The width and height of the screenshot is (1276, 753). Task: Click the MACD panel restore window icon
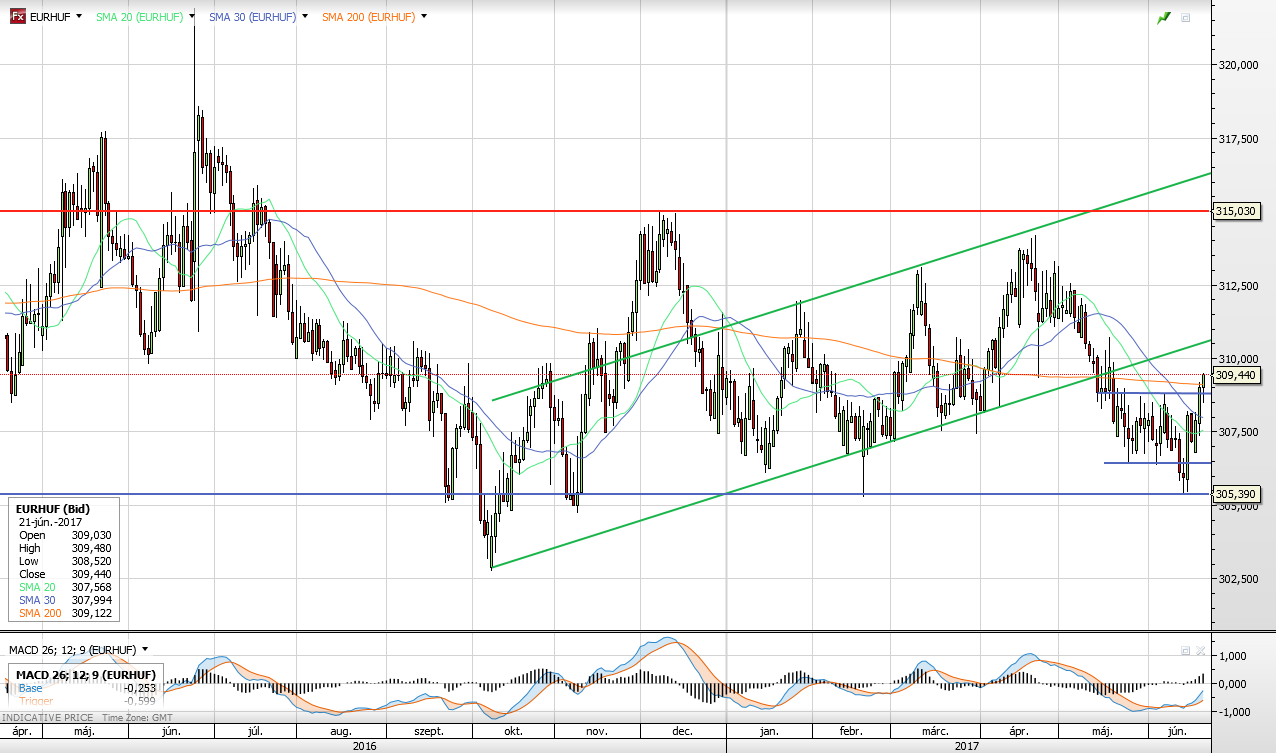(x=1186, y=650)
